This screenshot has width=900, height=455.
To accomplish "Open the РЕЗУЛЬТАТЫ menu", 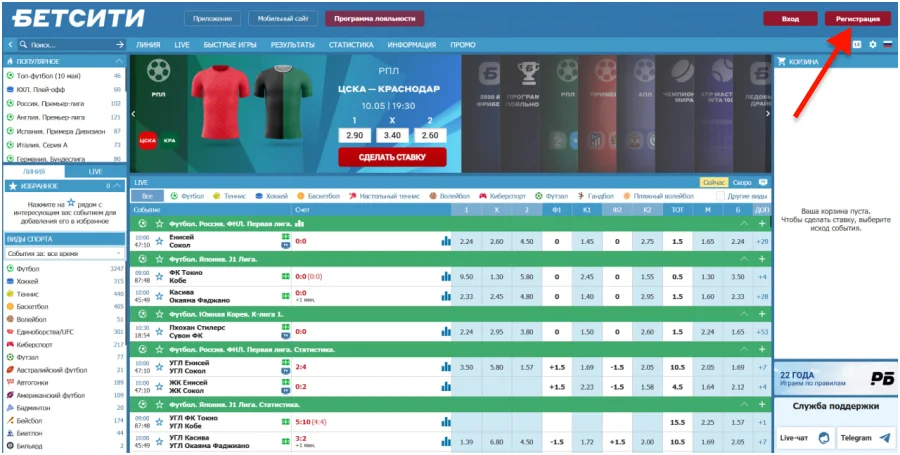I will pyautogui.click(x=293, y=45).
